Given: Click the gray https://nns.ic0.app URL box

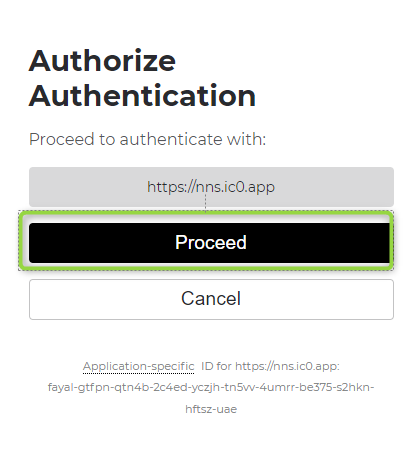Looking at the screenshot, I should point(211,187).
